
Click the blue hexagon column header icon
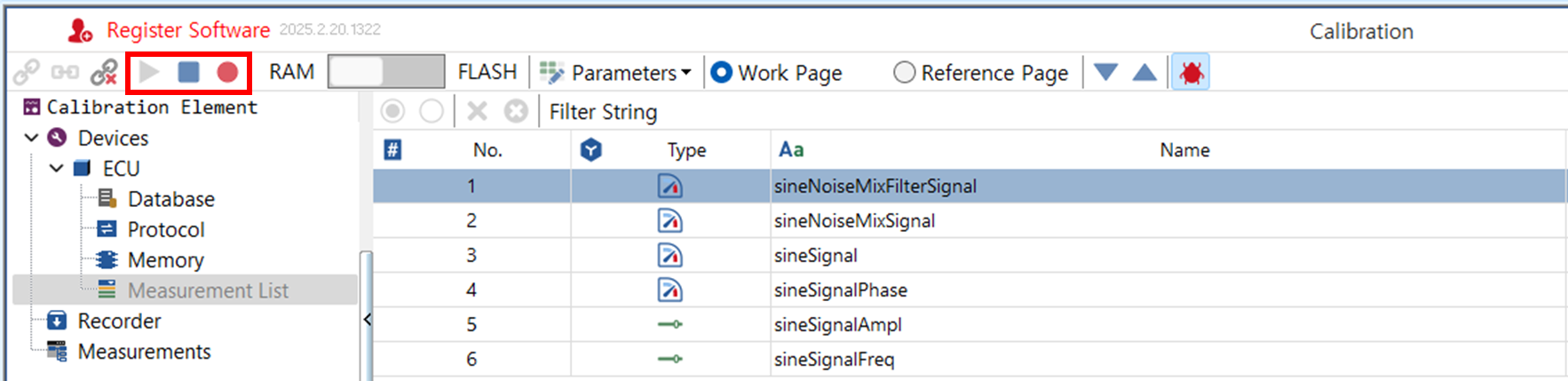point(591,150)
